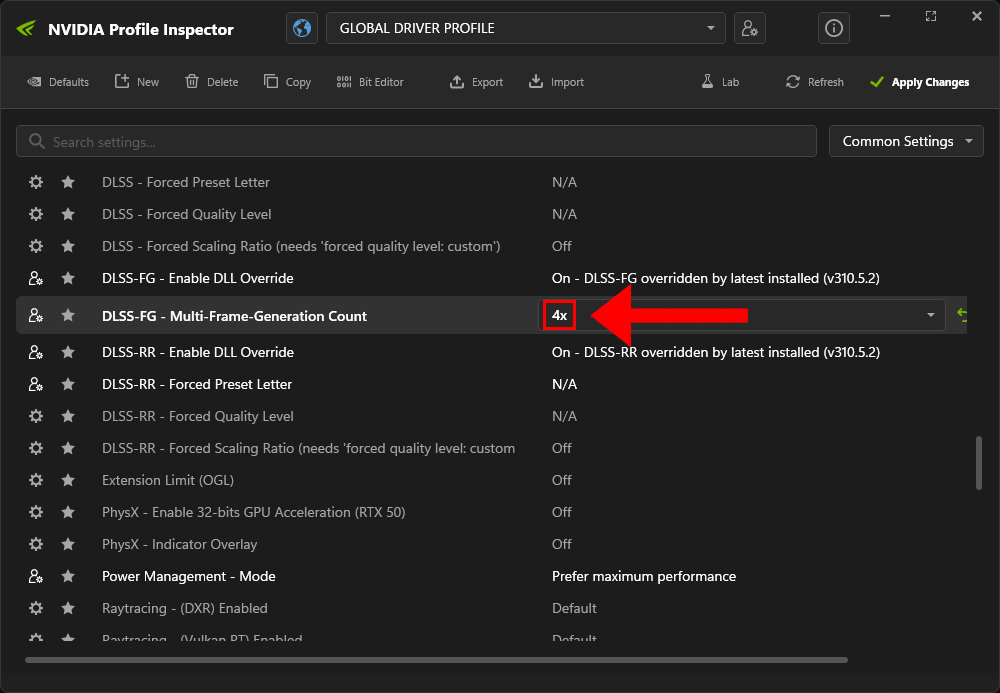Click the horizontal scrollbar at the bottom
Image resolution: width=1000 pixels, height=693 pixels.
point(436,660)
